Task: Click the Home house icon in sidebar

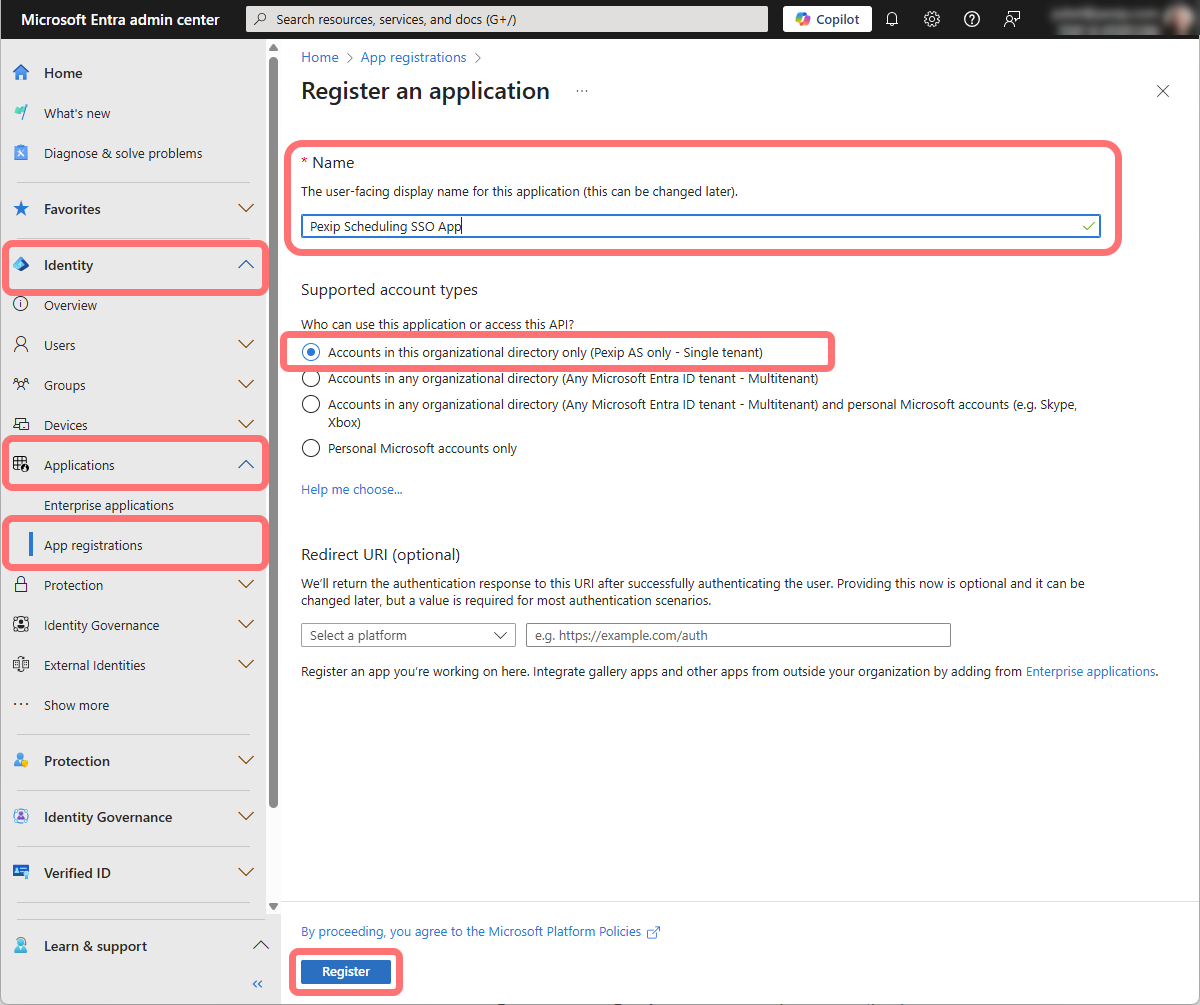Action: pyautogui.click(x=21, y=73)
